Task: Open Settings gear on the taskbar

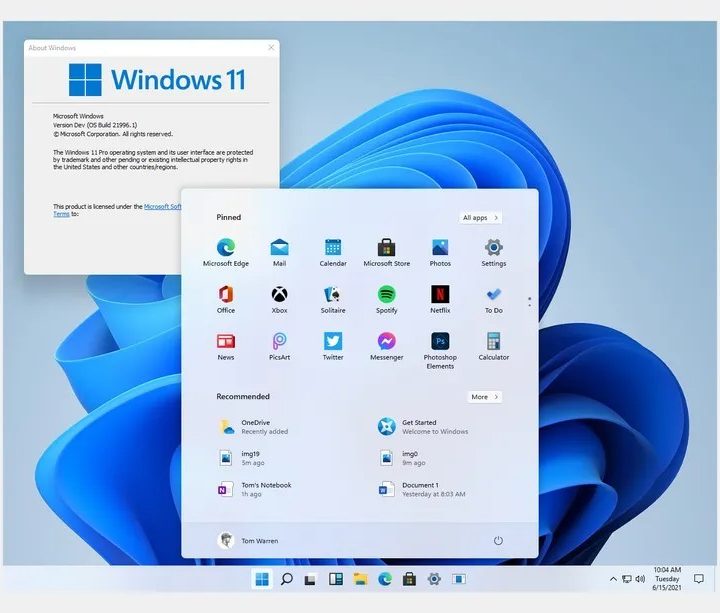Action: pos(434,579)
